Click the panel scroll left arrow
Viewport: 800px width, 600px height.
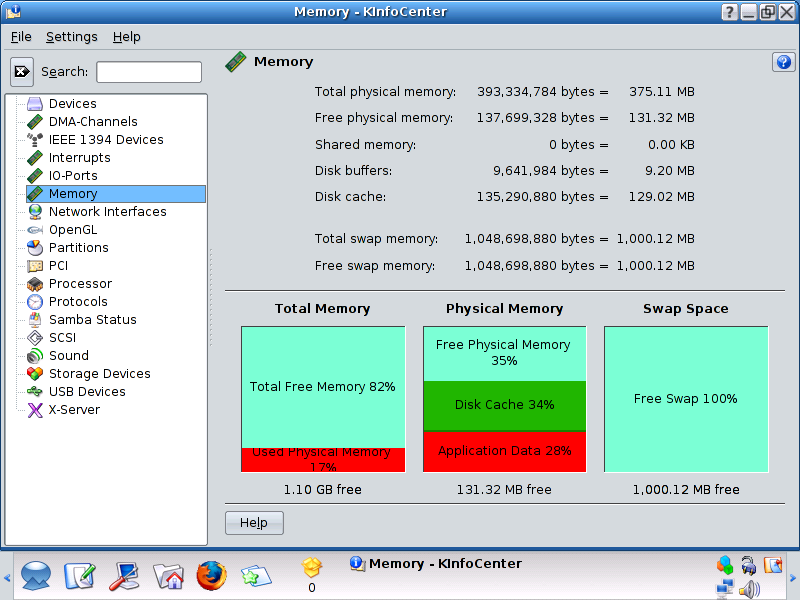(x=7, y=578)
